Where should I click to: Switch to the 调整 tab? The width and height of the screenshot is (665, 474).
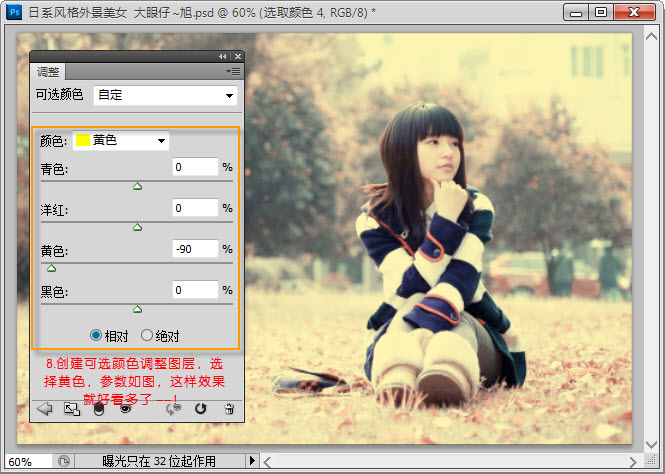click(x=48, y=72)
